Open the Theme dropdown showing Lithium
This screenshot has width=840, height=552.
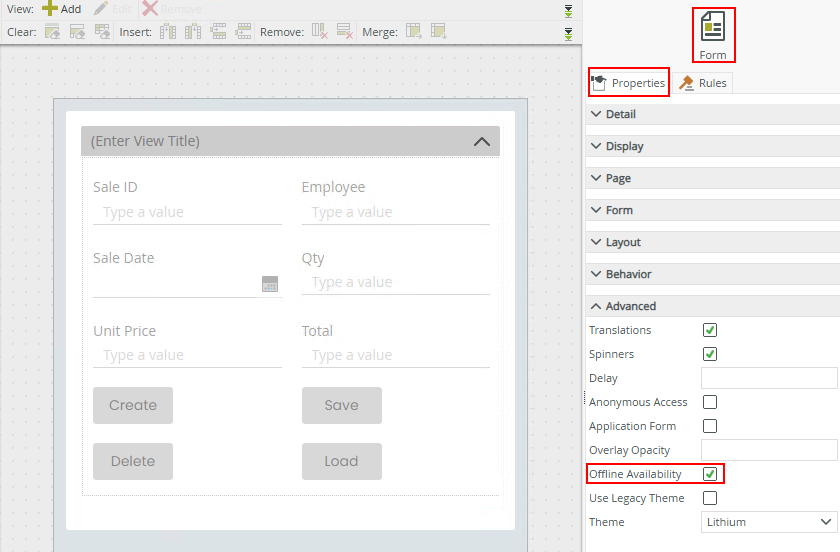point(769,522)
